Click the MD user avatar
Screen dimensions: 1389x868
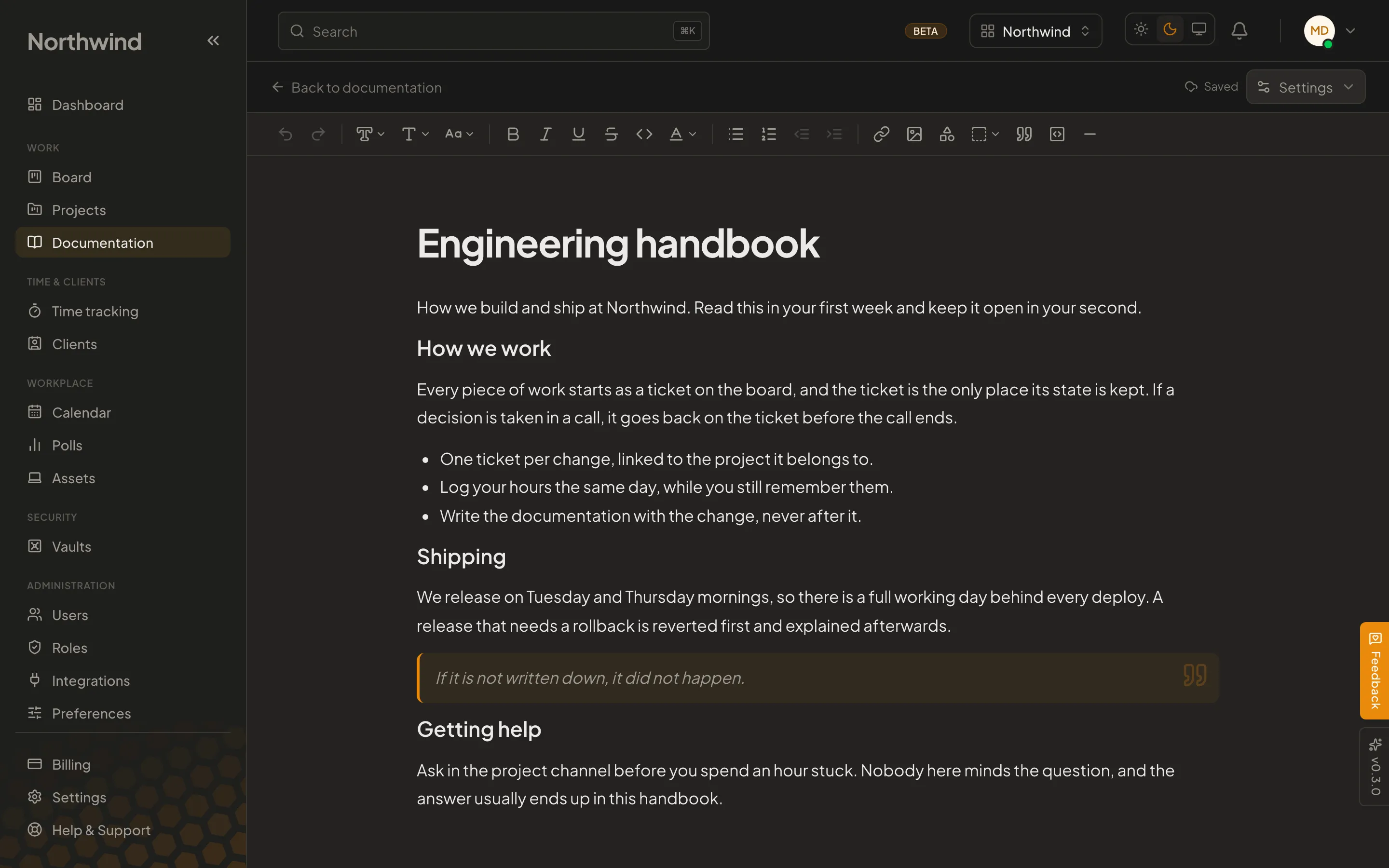click(1319, 31)
